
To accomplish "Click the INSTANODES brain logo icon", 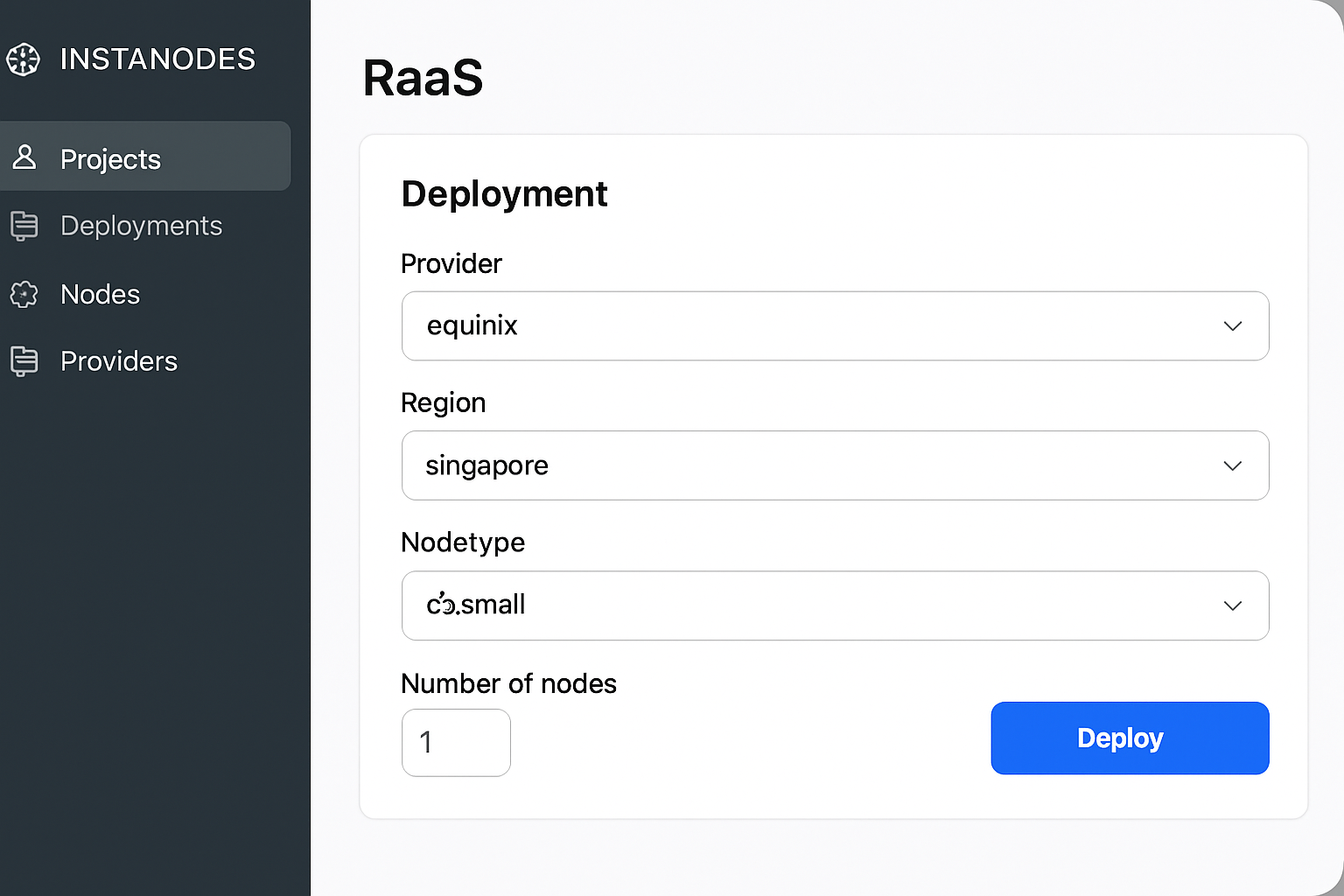I will pos(23,59).
